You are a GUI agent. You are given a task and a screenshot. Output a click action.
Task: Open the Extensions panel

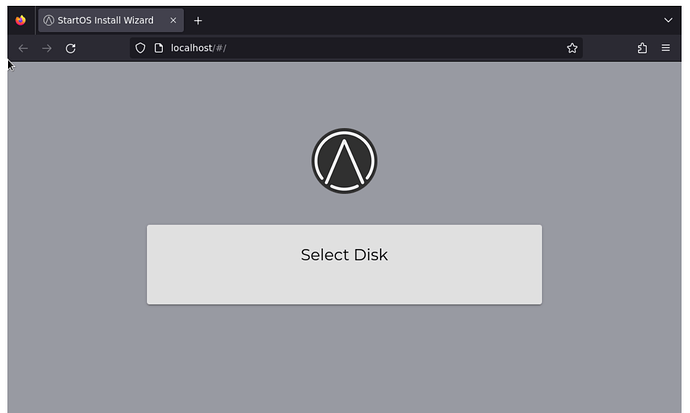[x=642, y=48]
